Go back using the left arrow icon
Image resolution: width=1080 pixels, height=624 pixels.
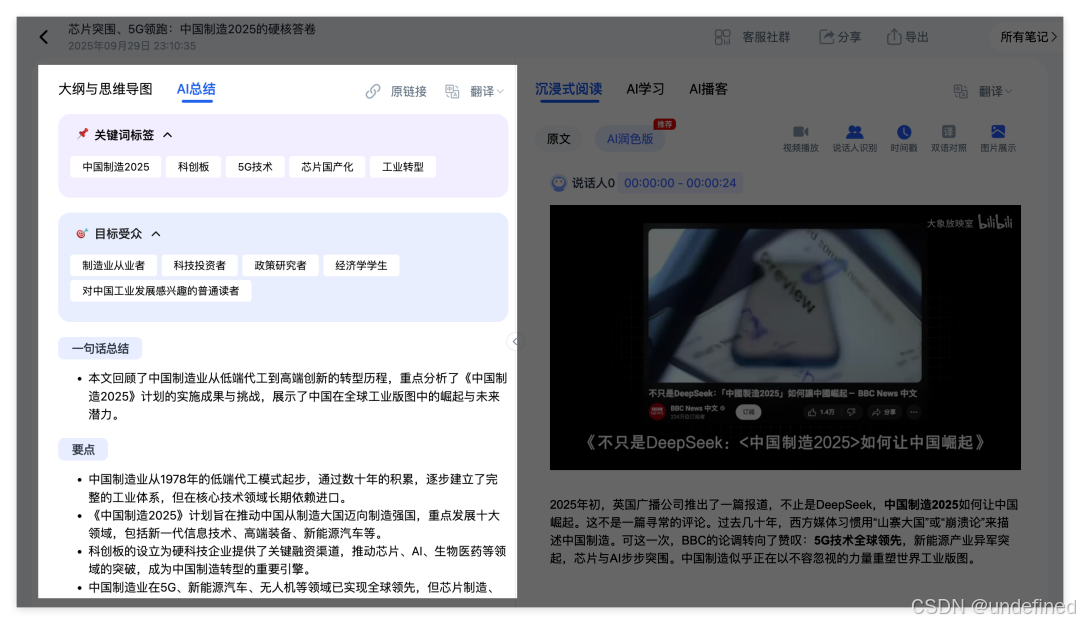point(44,37)
